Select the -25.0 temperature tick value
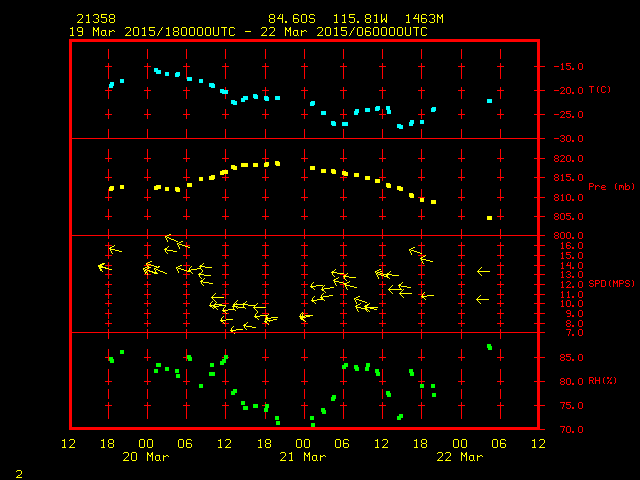This screenshot has width=640, height=480. pyautogui.click(x=569, y=115)
